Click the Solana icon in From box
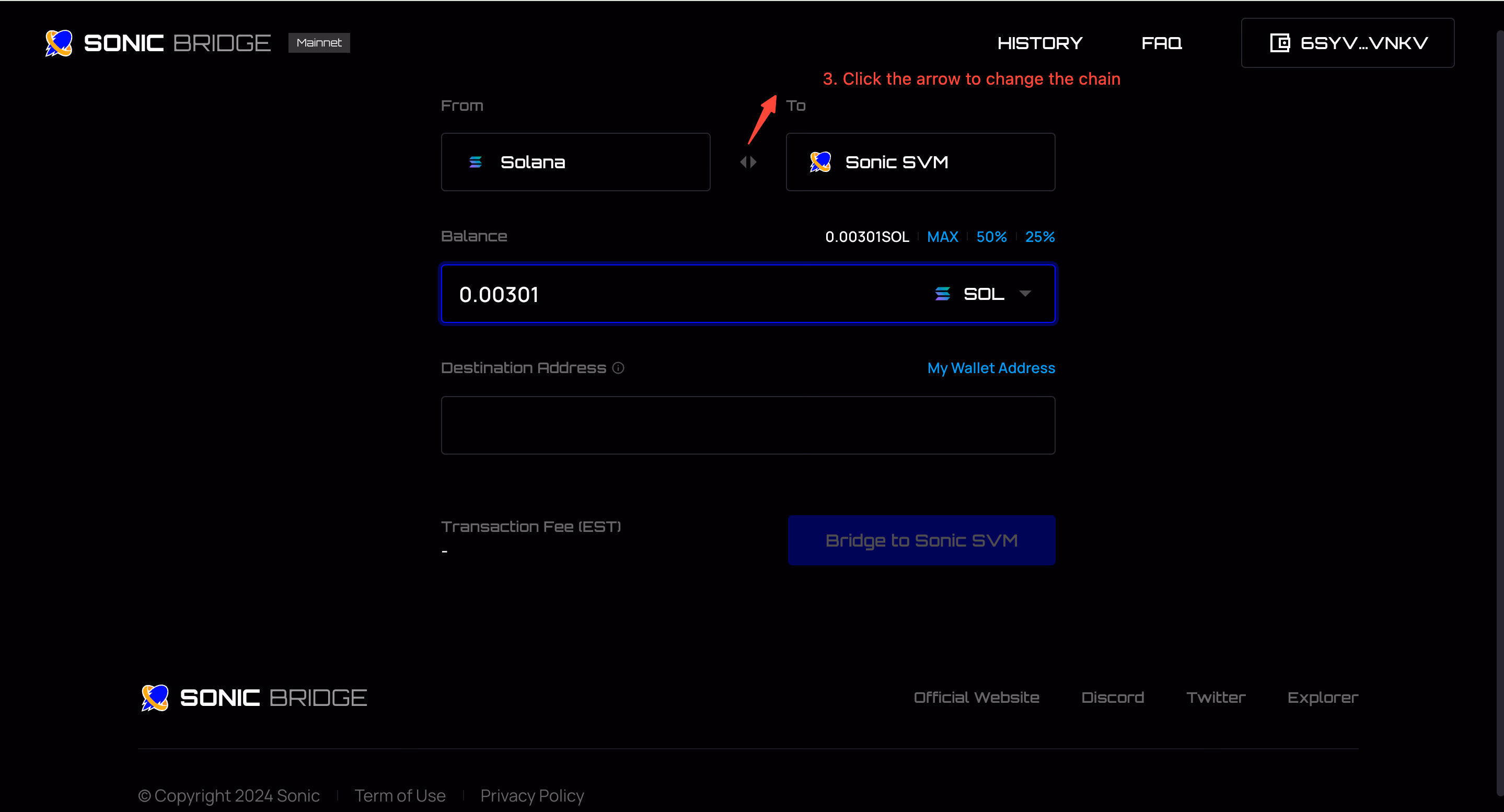Screen dimensions: 1504x812 click(x=475, y=161)
